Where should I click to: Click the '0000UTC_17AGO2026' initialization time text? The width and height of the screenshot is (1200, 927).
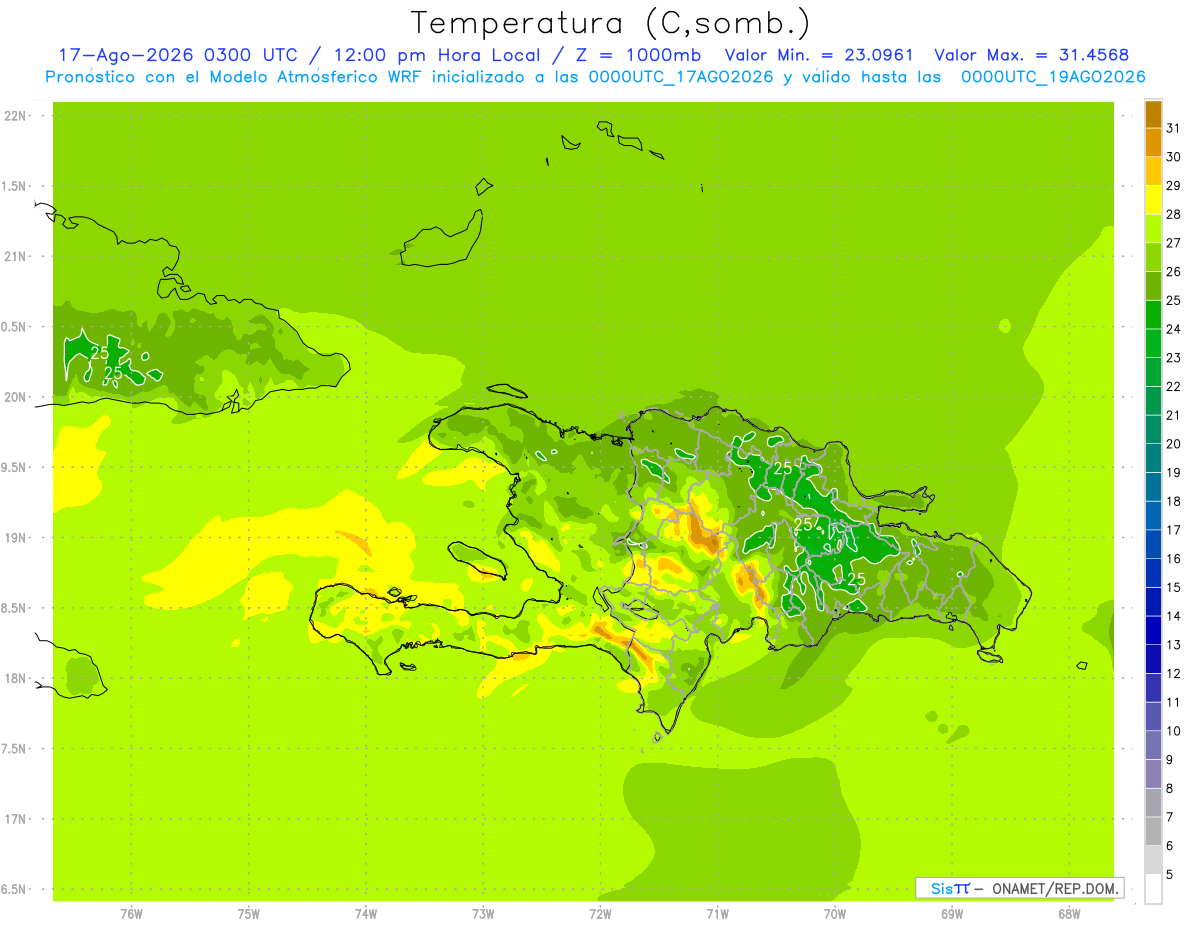681,77
